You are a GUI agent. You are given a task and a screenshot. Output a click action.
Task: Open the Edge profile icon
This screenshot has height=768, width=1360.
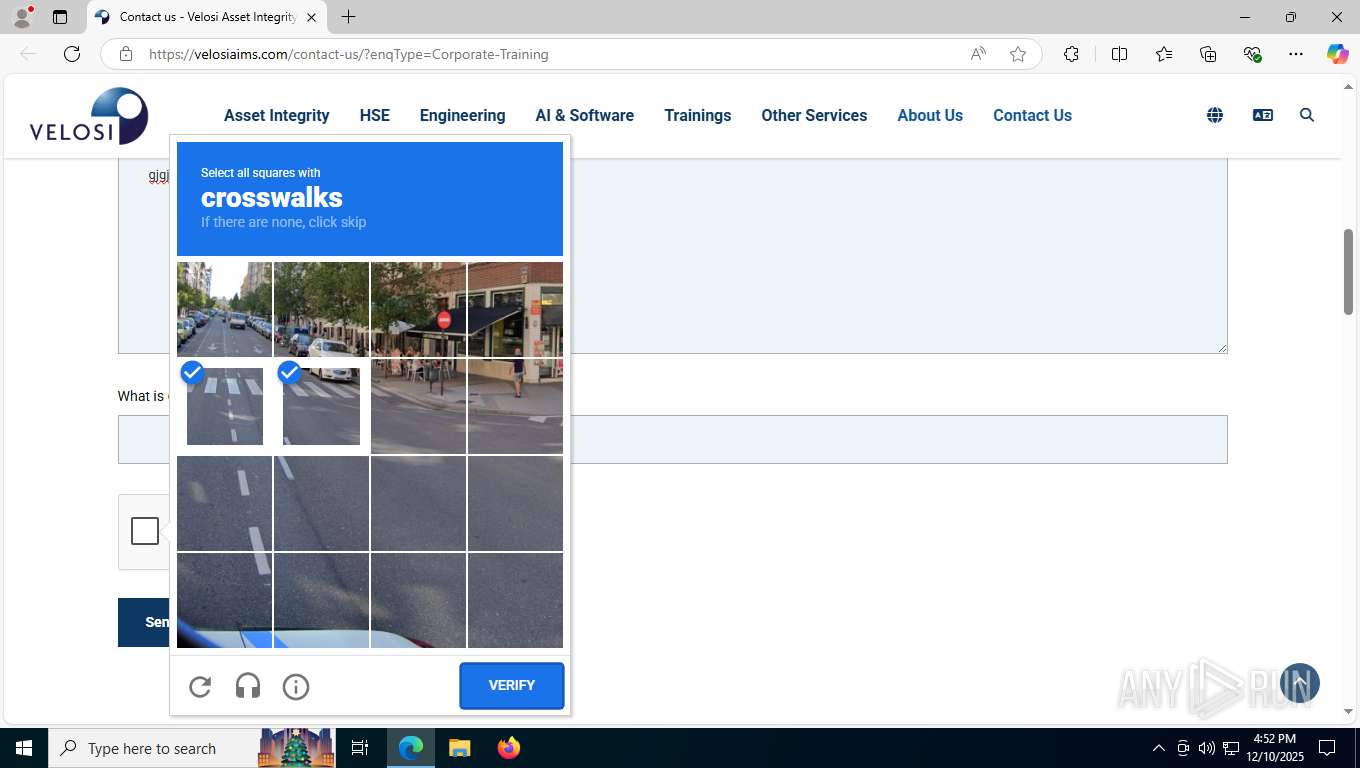[x=22, y=17]
